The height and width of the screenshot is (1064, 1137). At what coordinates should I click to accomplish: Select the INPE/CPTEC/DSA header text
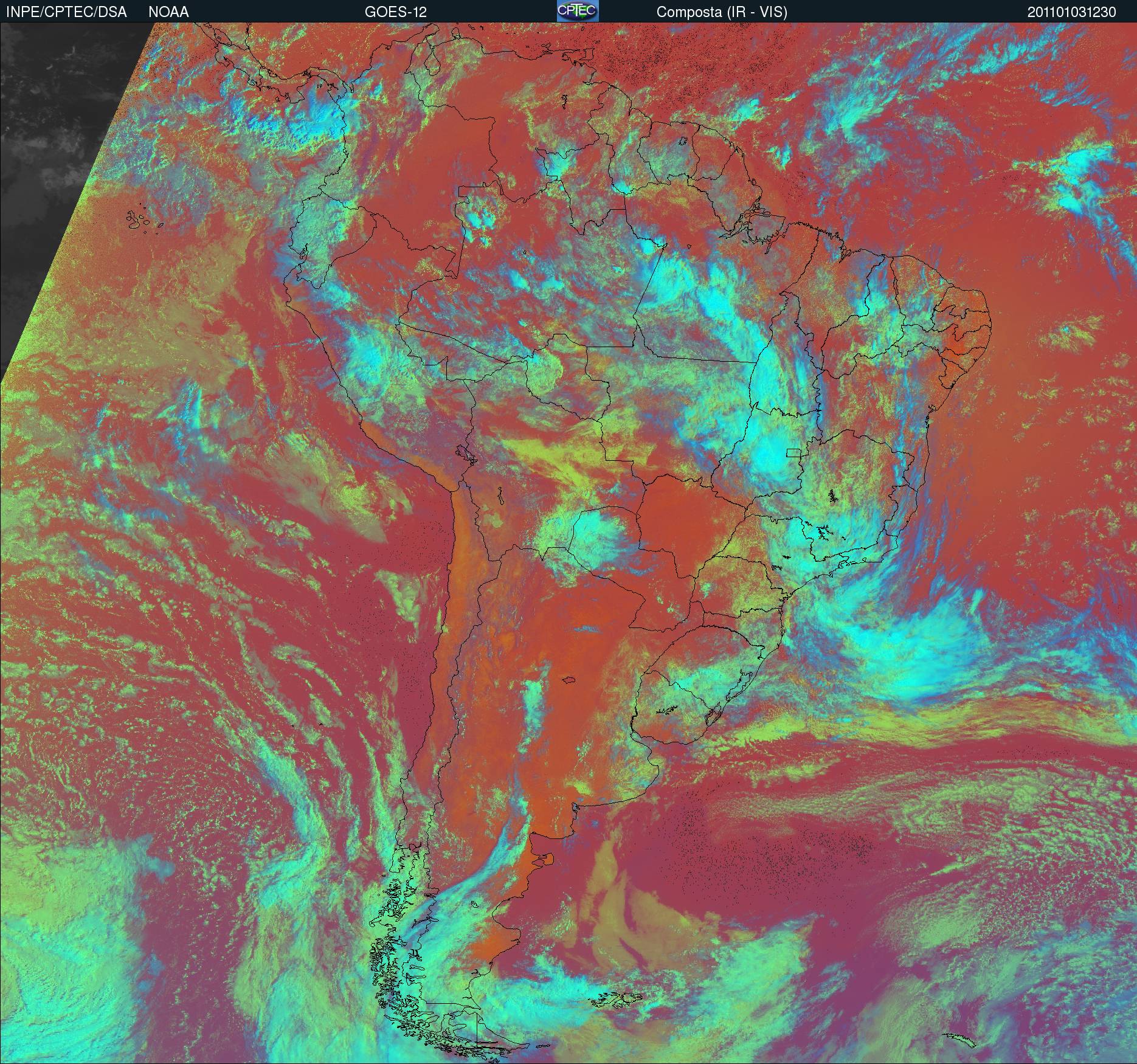pos(66,12)
